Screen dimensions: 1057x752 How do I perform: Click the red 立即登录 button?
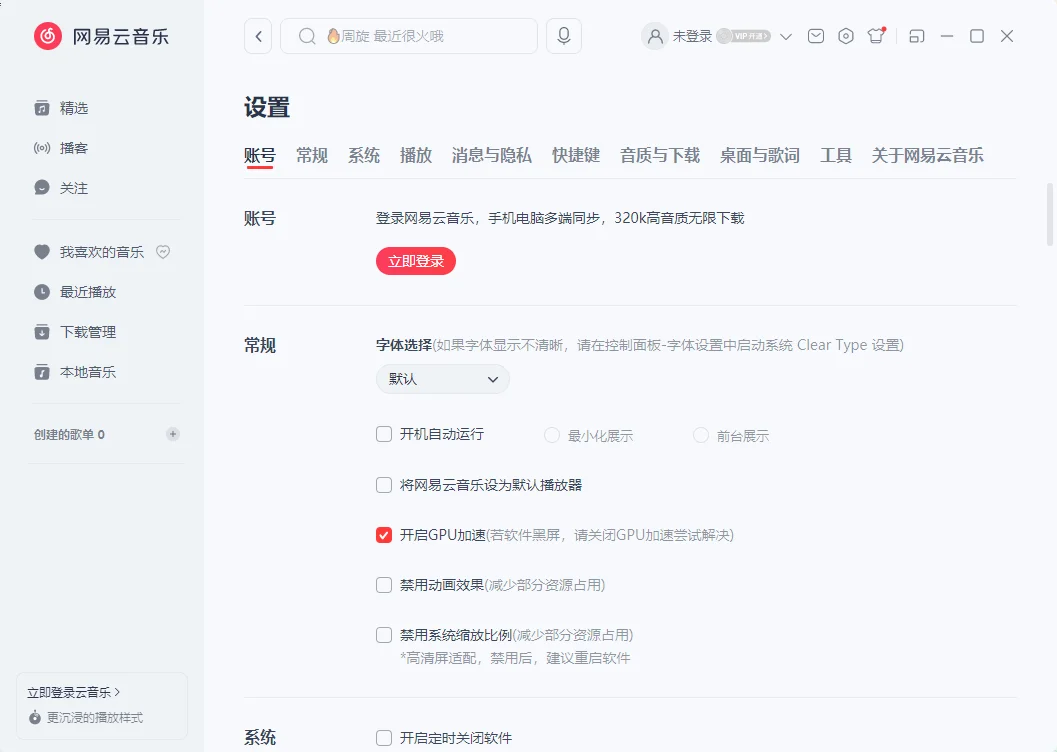[416, 261]
